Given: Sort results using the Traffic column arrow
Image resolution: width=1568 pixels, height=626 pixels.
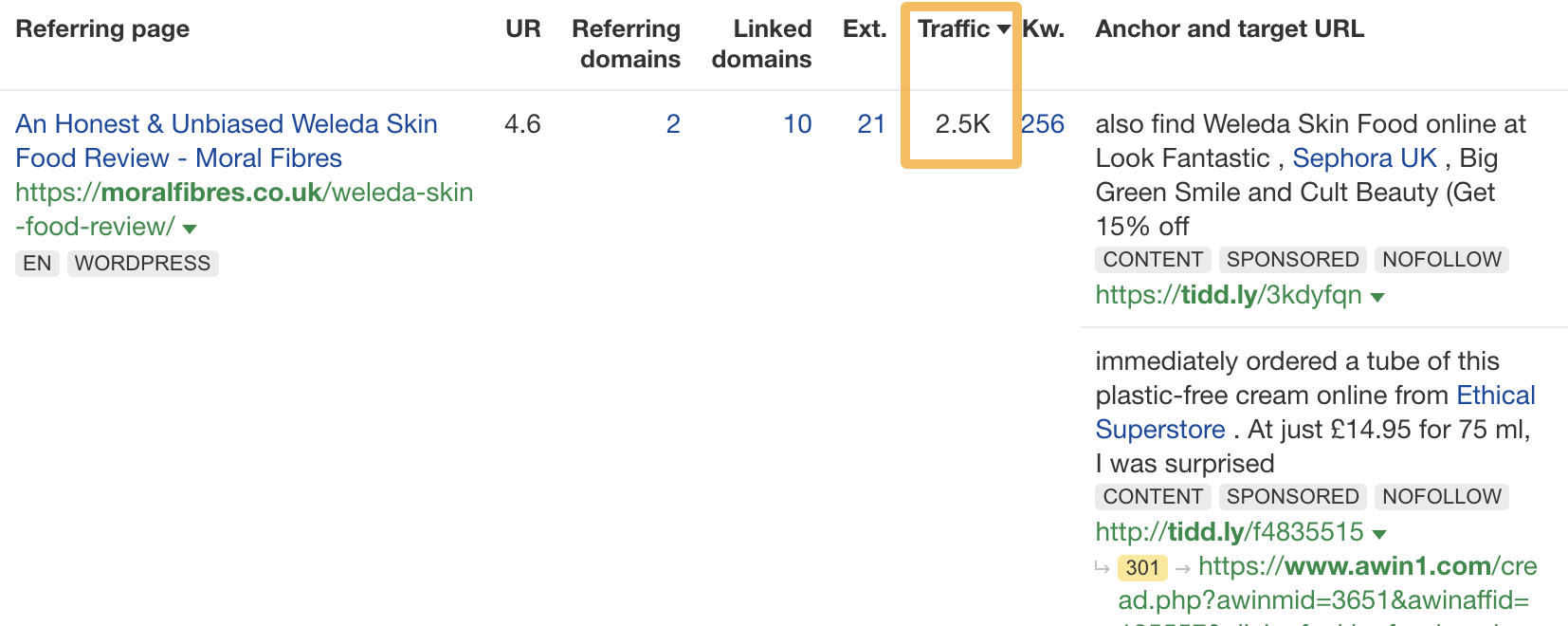Looking at the screenshot, I should click(x=1003, y=29).
